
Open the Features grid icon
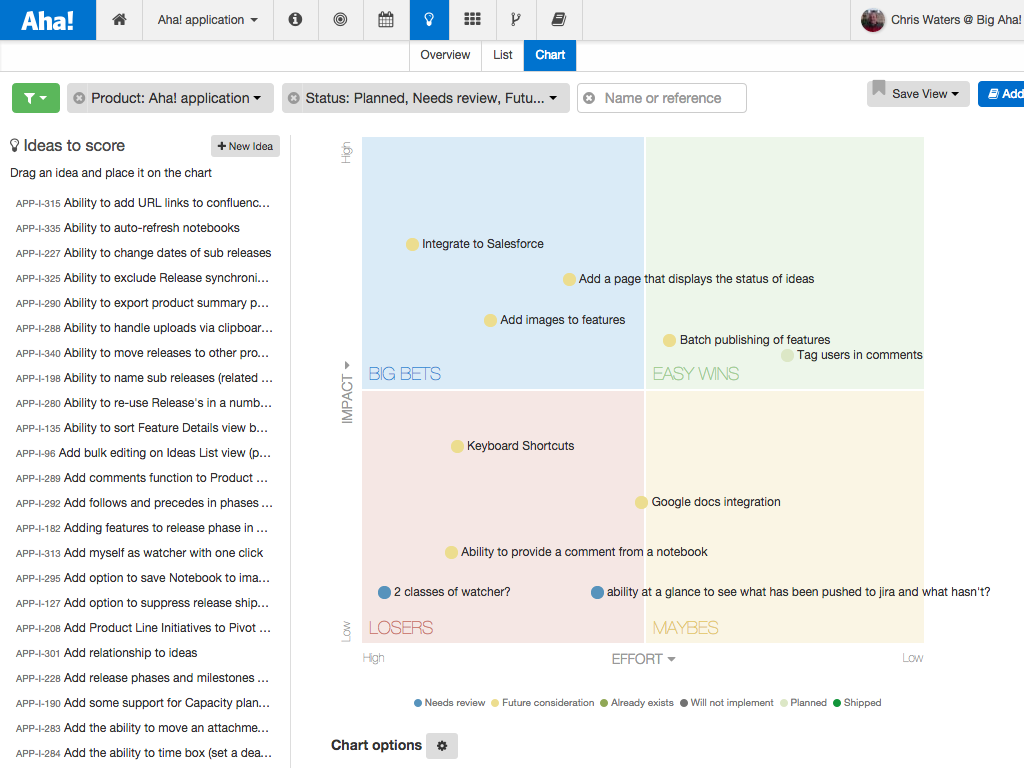(472, 19)
